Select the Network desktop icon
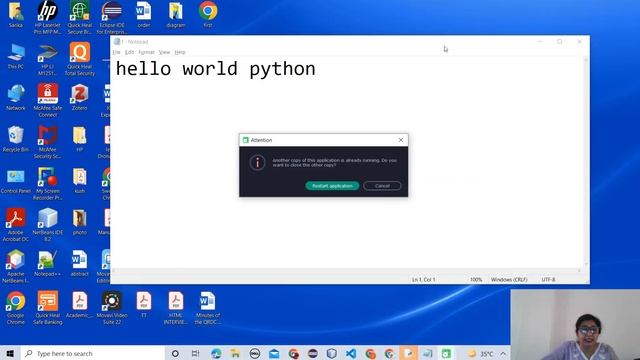Image resolution: width=640 pixels, height=360 pixels. pos(16,98)
